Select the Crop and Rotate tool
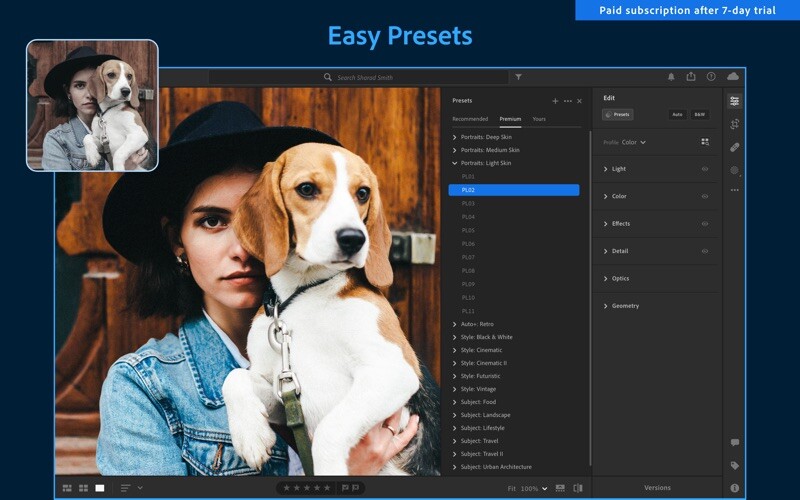800x500 pixels. (x=734, y=124)
